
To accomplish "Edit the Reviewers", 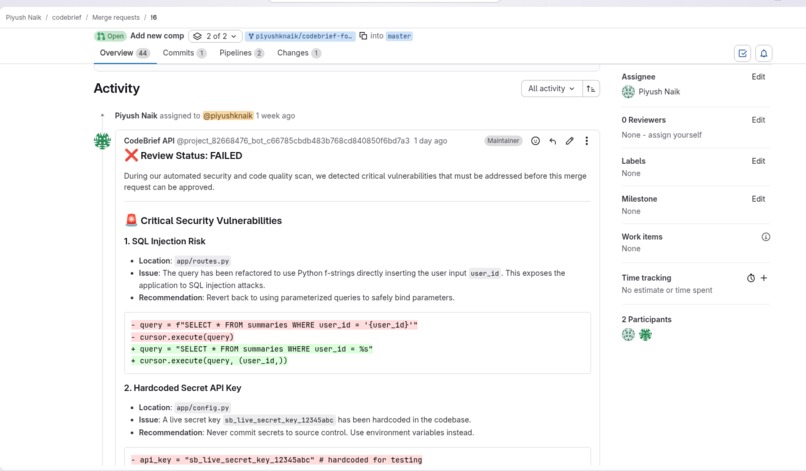I will point(758,120).
